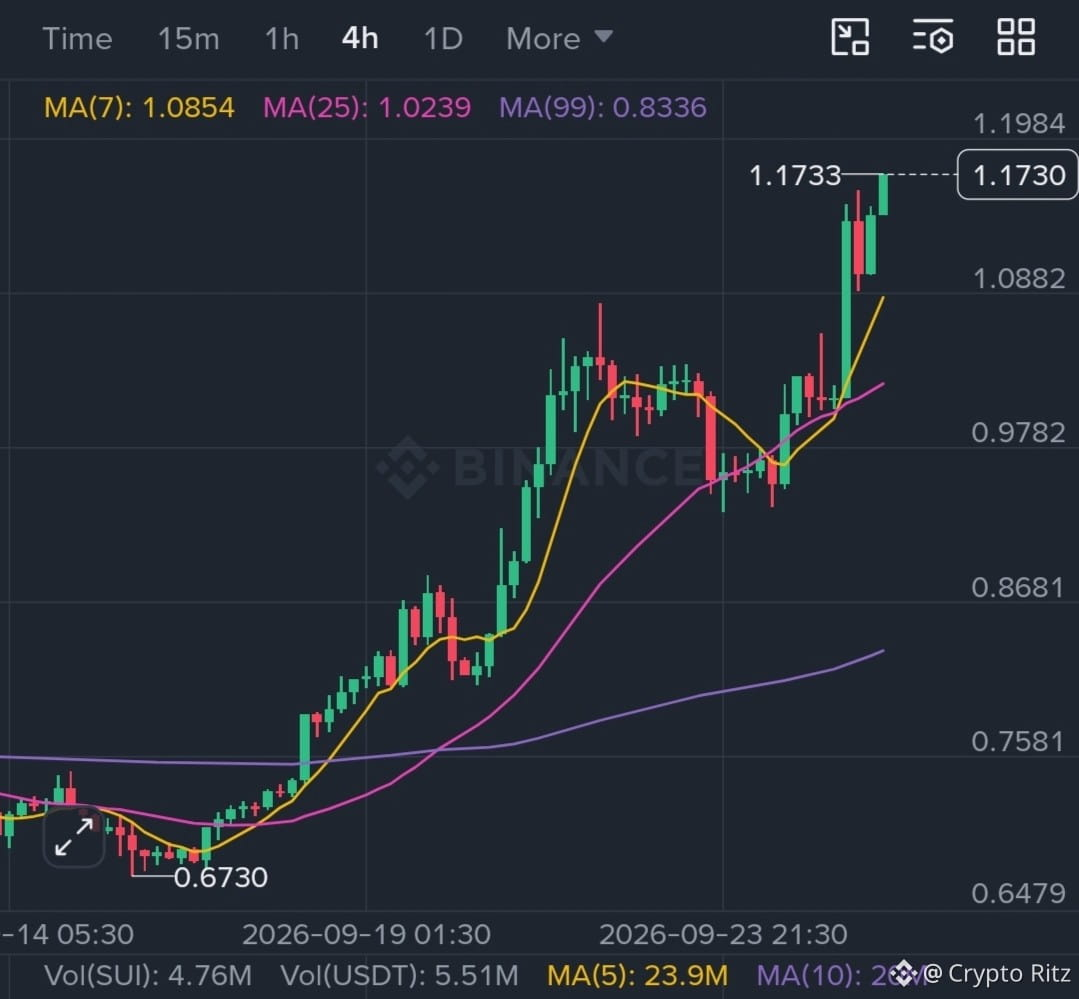Switch to the 1D timeframe

443,39
